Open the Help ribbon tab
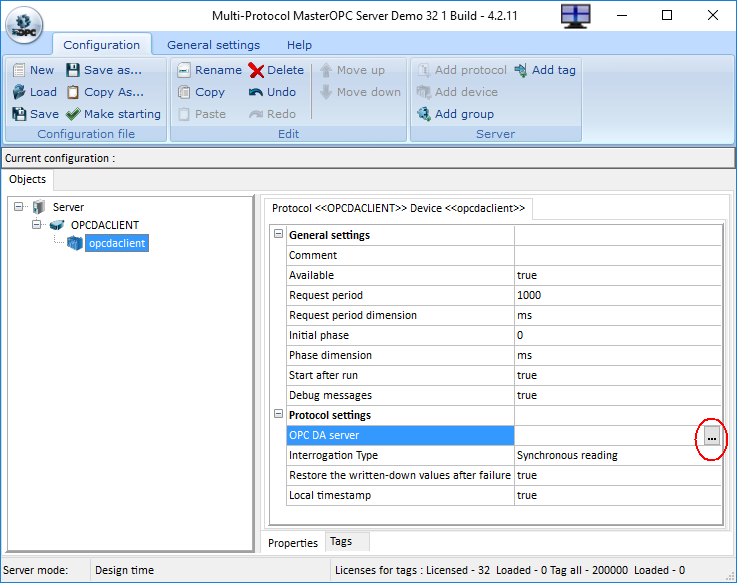This screenshot has width=737, height=583. click(299, 45)
